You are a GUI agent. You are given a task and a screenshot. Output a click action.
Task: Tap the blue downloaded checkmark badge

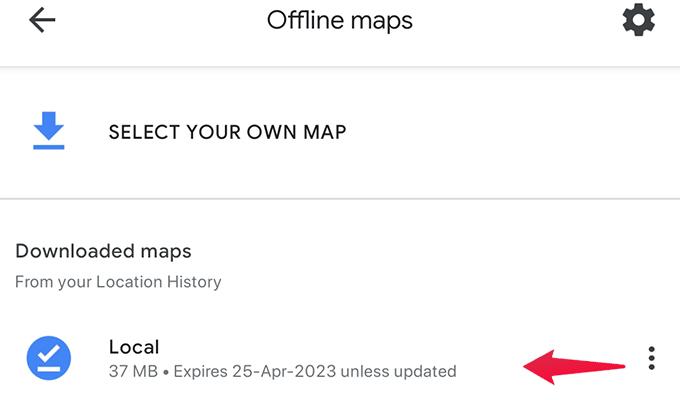click(x=49, y=358)
